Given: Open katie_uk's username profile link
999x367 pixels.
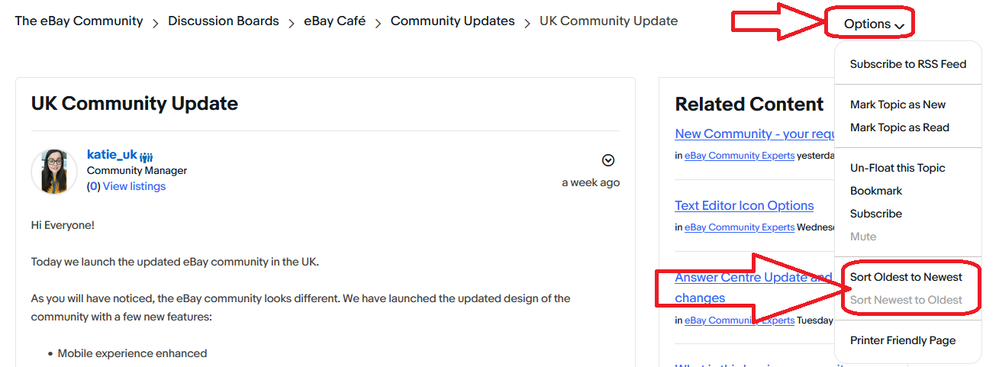Looking at the screenshot, I should coord(112,154).
